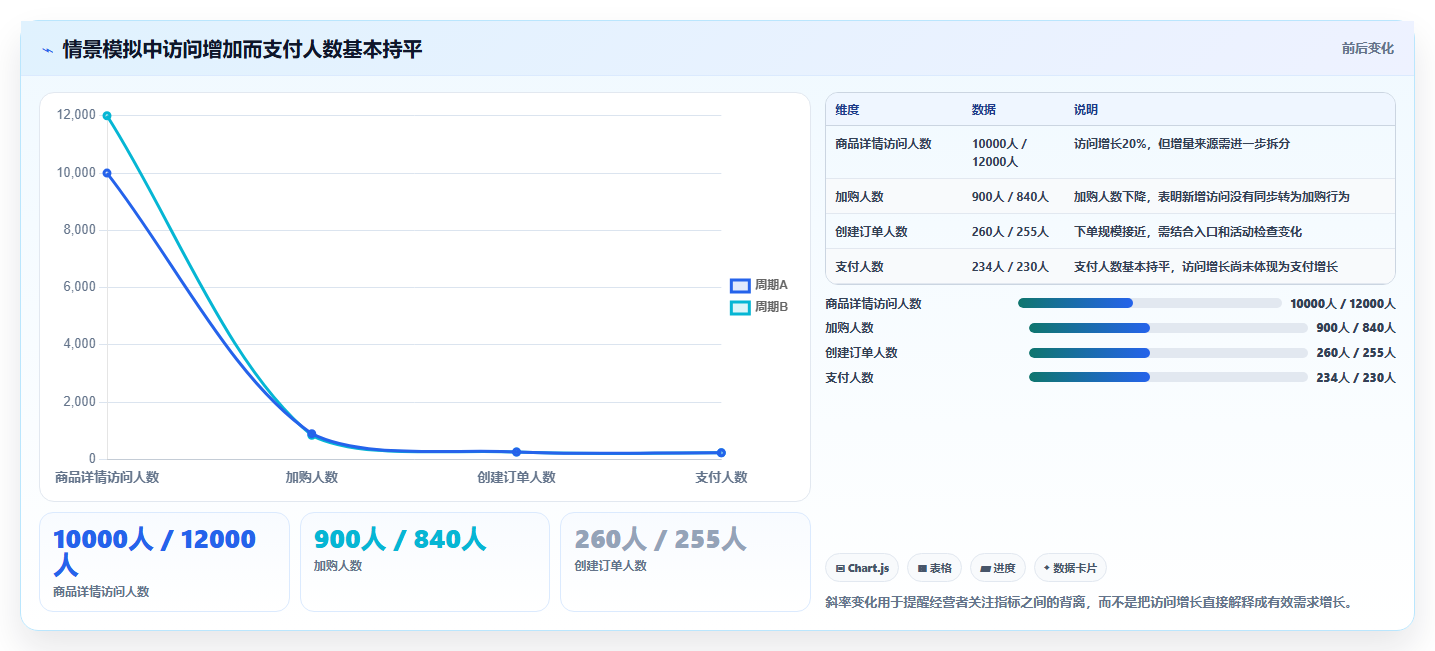Click the footnote starting 斜率变化用于提醒

pyautogui.click(x=1088, y=603)
